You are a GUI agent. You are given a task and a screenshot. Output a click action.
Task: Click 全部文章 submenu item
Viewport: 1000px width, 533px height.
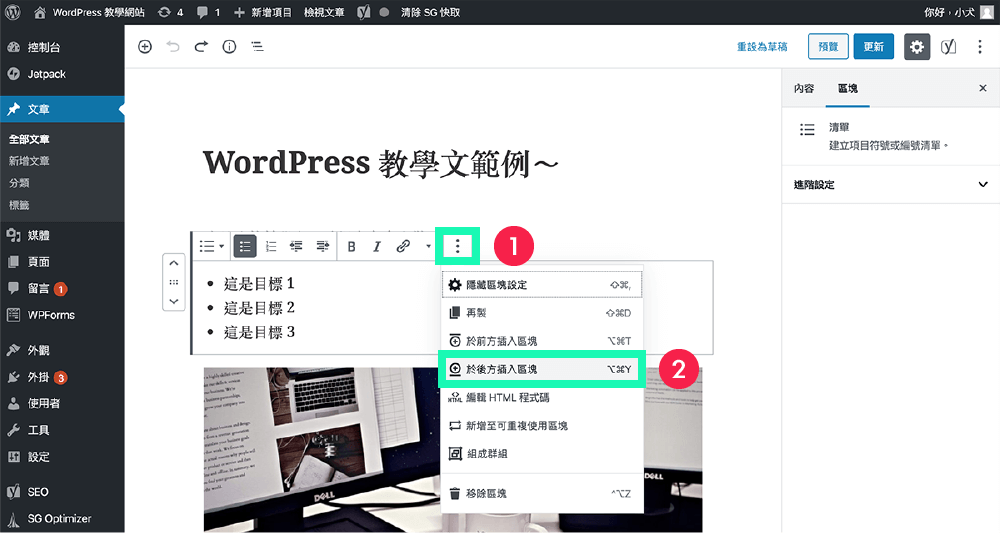(29, 139)
